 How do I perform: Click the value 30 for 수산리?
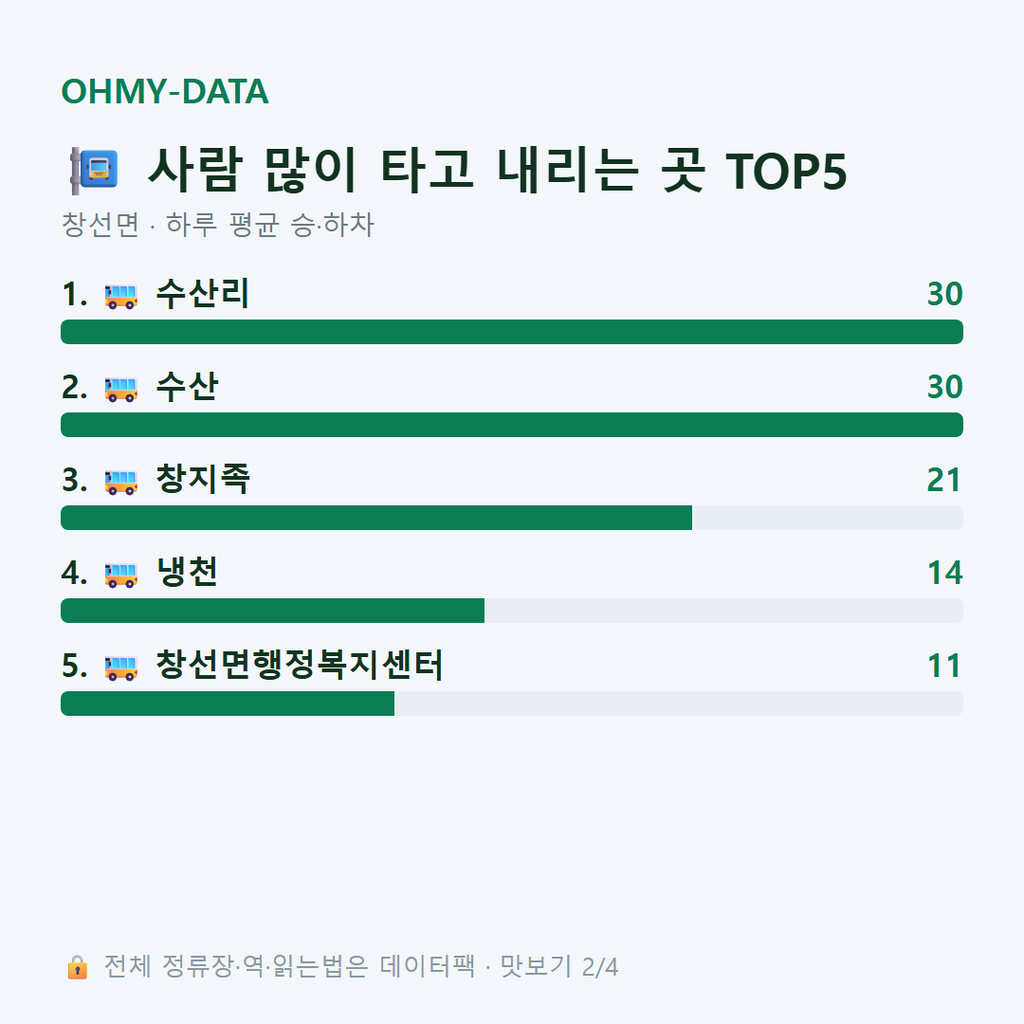point(945,294)
